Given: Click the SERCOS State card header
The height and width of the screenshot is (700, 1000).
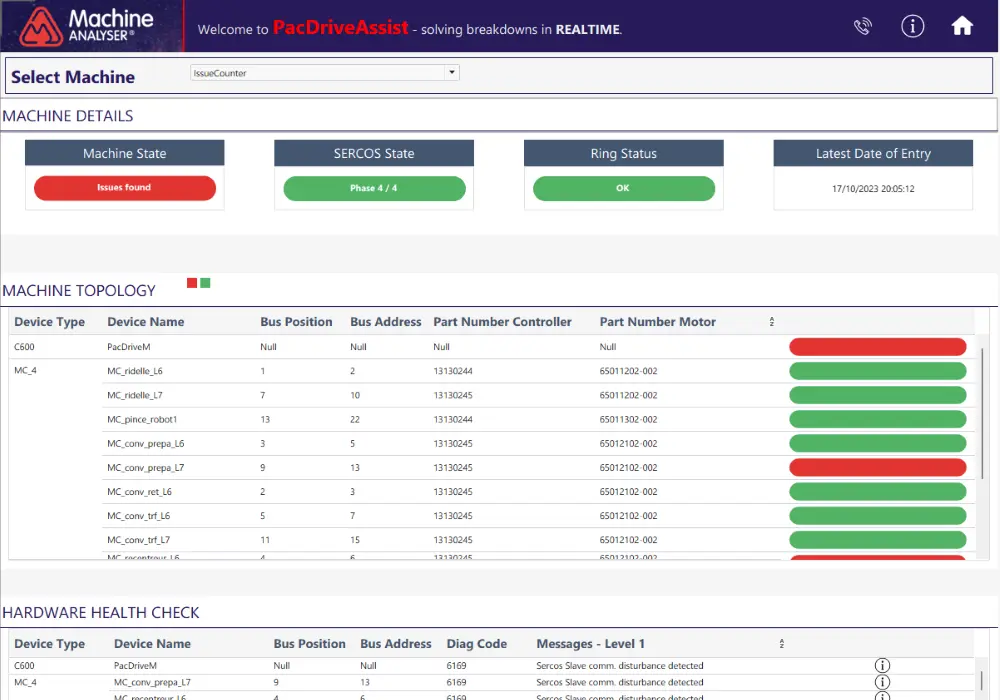Looking at the screenshot, I should 374,153.
